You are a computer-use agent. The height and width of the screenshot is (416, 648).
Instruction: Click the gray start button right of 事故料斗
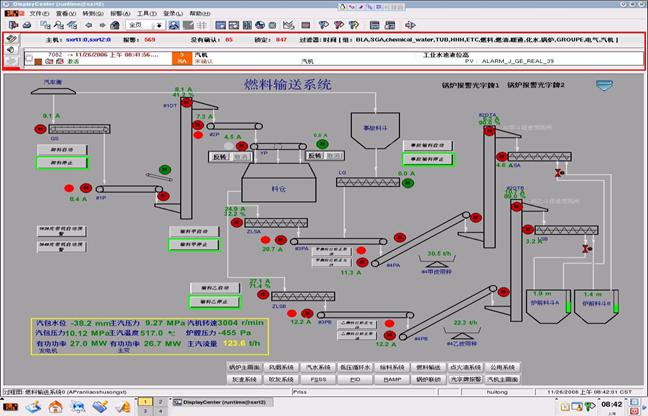coord(428,145)
